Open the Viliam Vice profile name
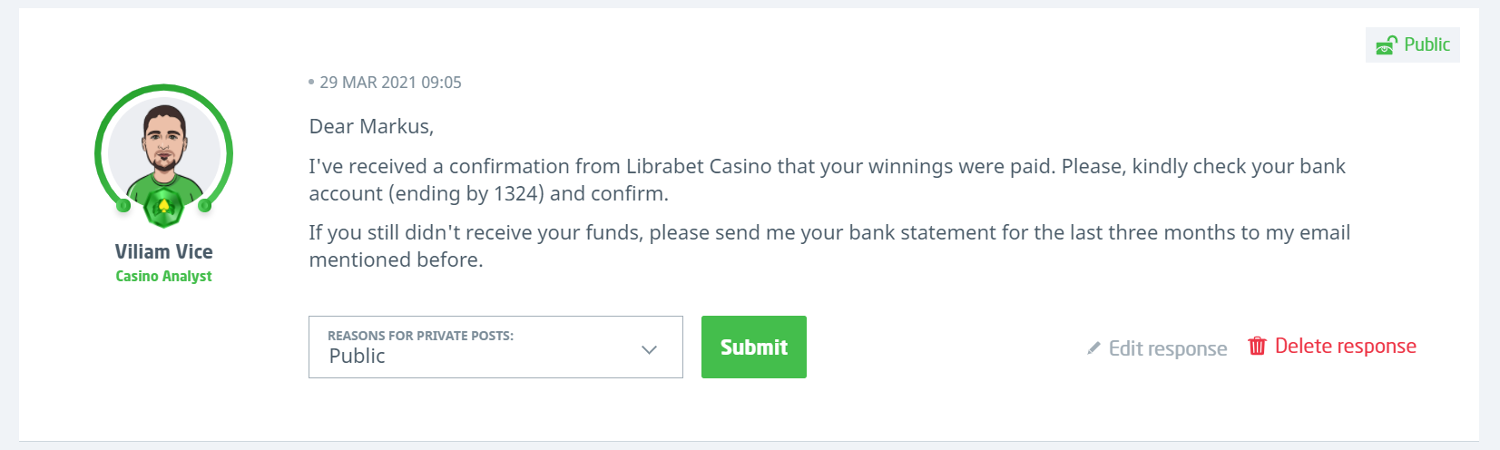The width and height of the screenshot is (1500, 450). click(163, 252)
